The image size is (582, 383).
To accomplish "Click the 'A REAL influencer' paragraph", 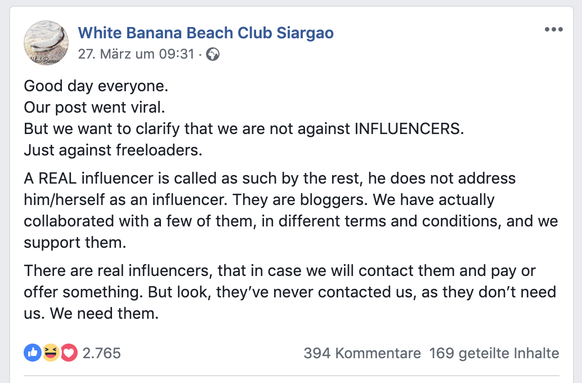I will [291, 210].
